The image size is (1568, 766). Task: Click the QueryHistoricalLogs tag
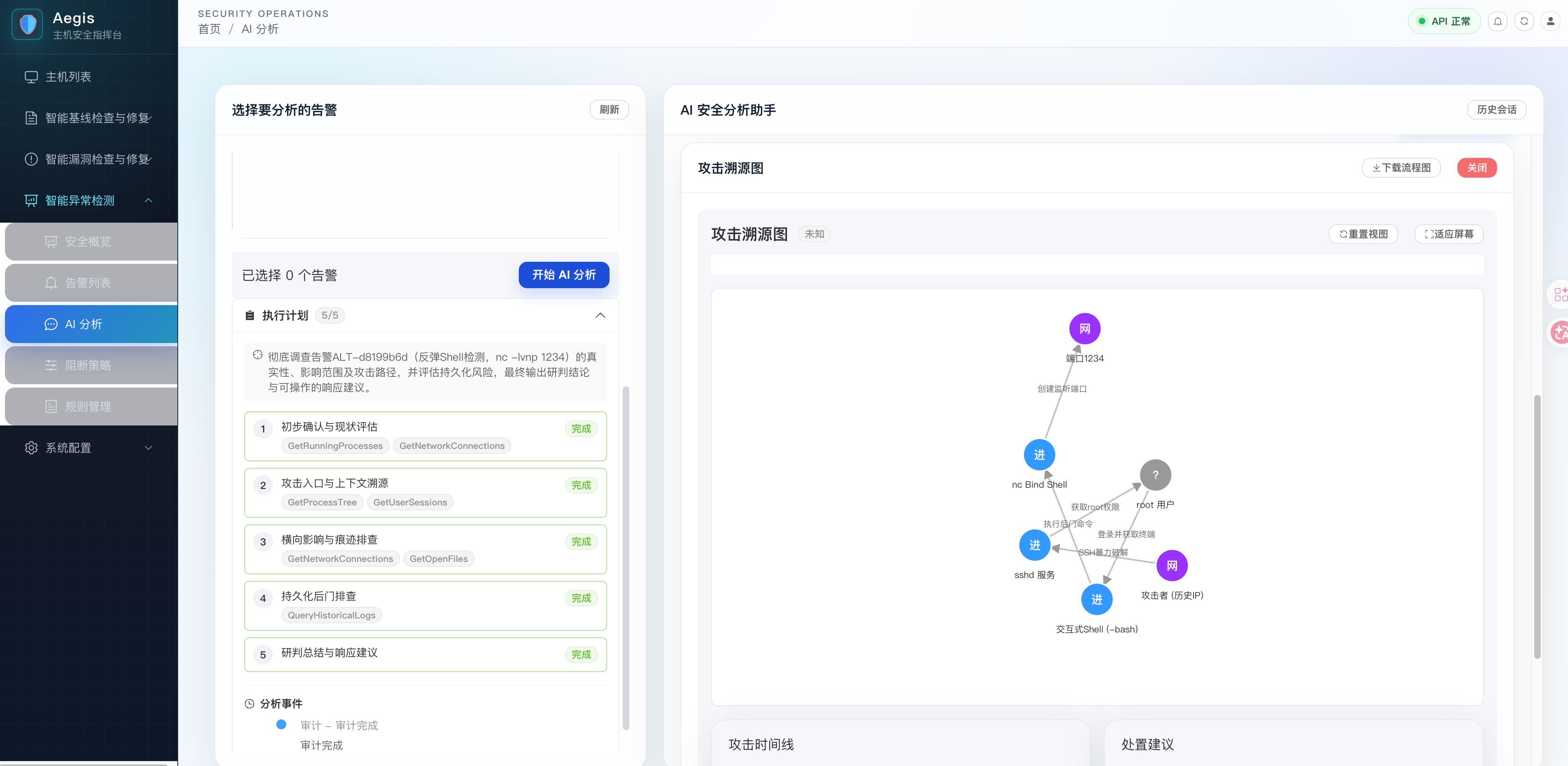click(x=332, y=616)
